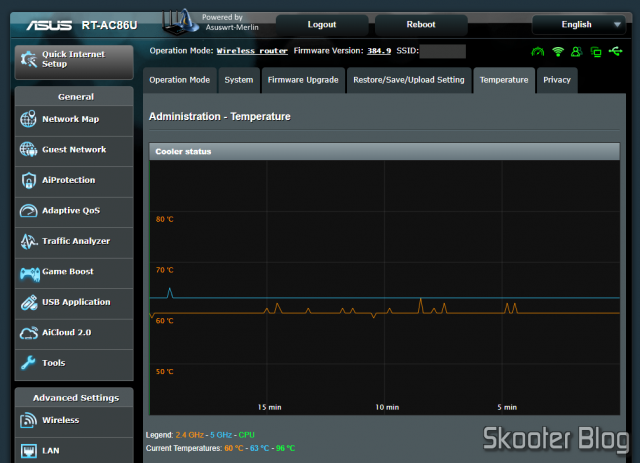
Task: Click the 2.4 GHz legend label
Action: pyautogui.click(x=189, y=435)
